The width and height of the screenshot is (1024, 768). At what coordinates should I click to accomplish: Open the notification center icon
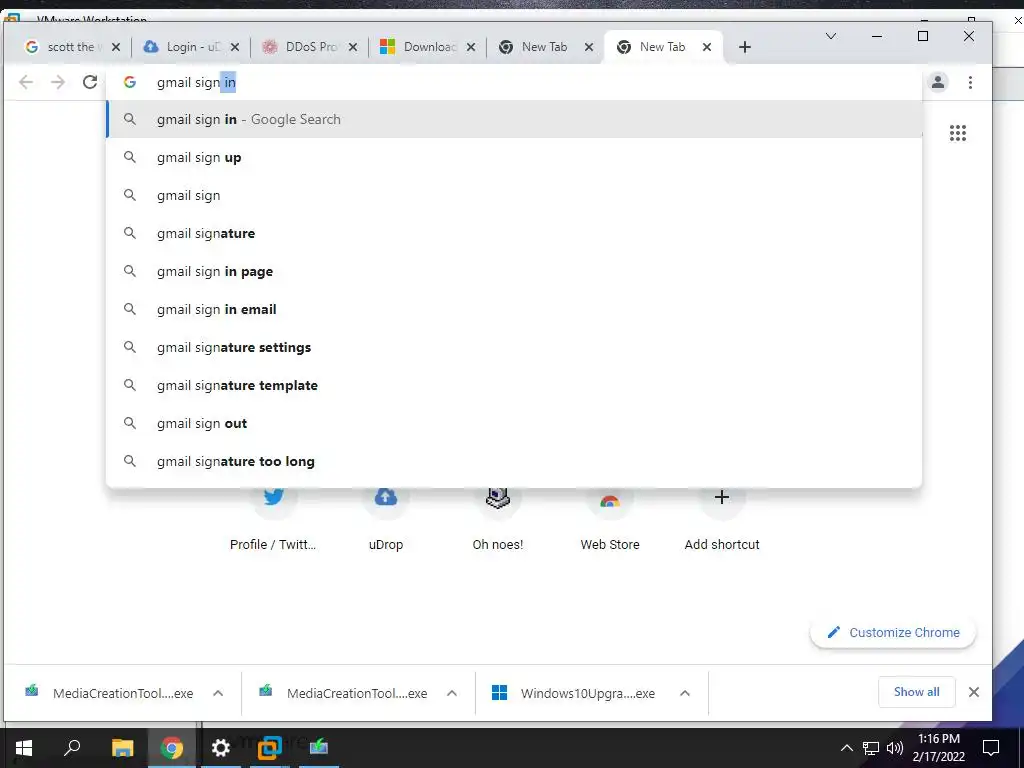pos(991,748)
